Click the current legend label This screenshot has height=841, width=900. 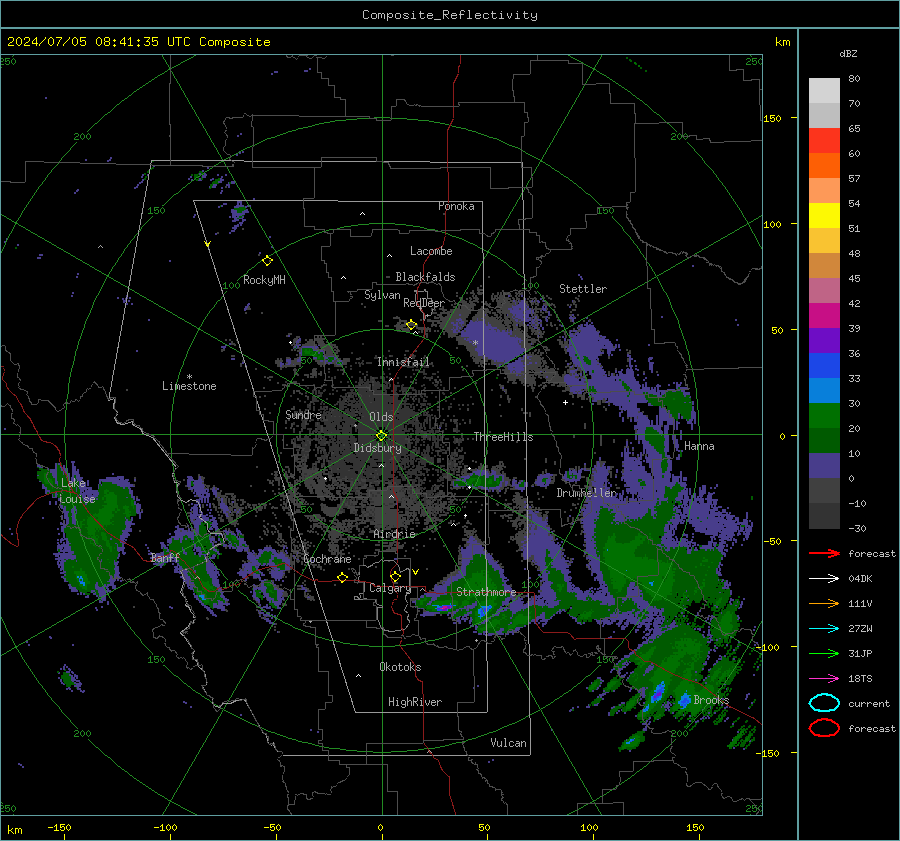coord(868,703)
